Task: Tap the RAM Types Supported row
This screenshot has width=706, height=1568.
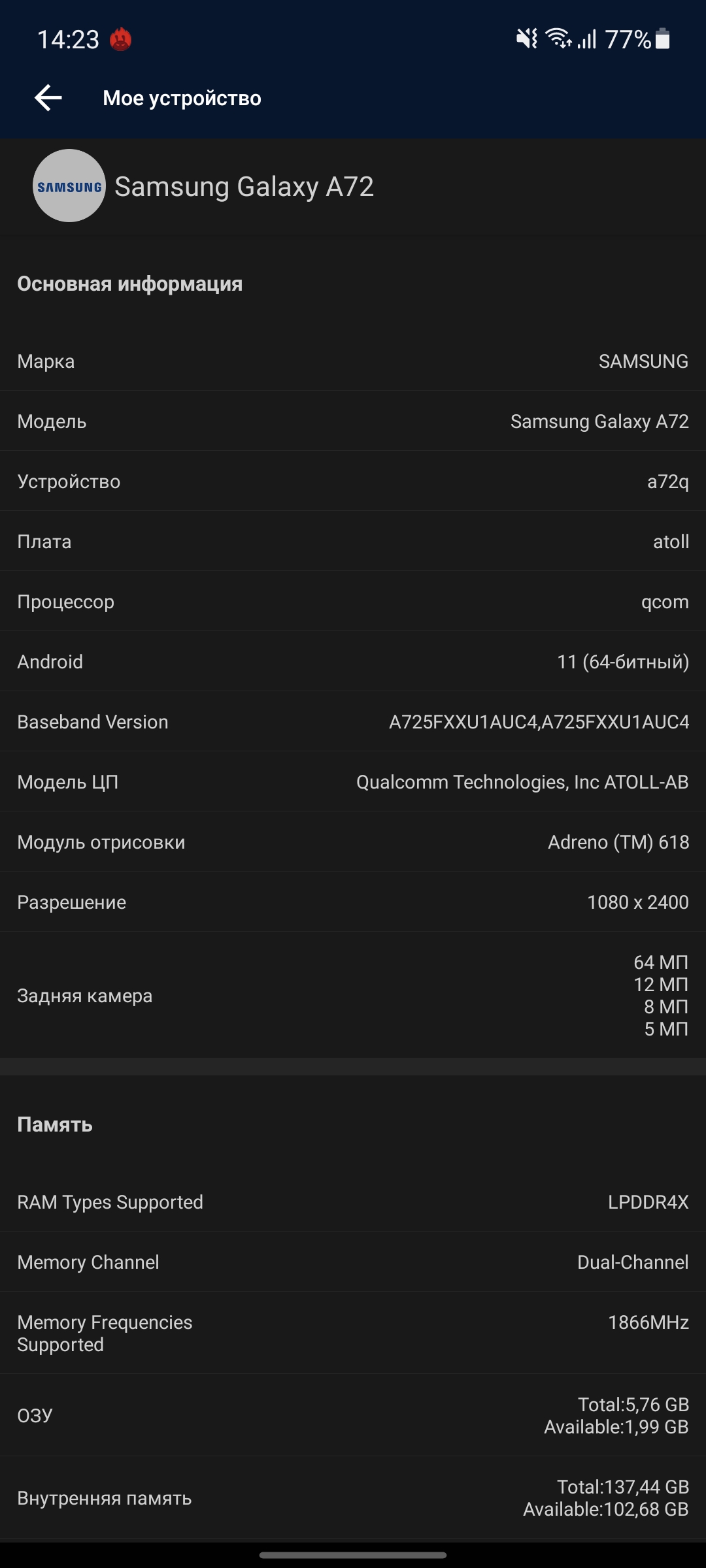Action: [x=353, y=1202]
